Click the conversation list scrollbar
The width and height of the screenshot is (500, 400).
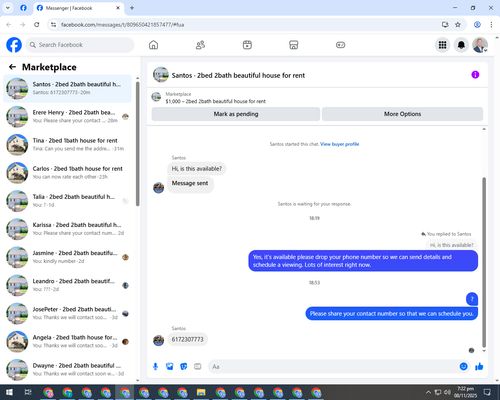137,143
